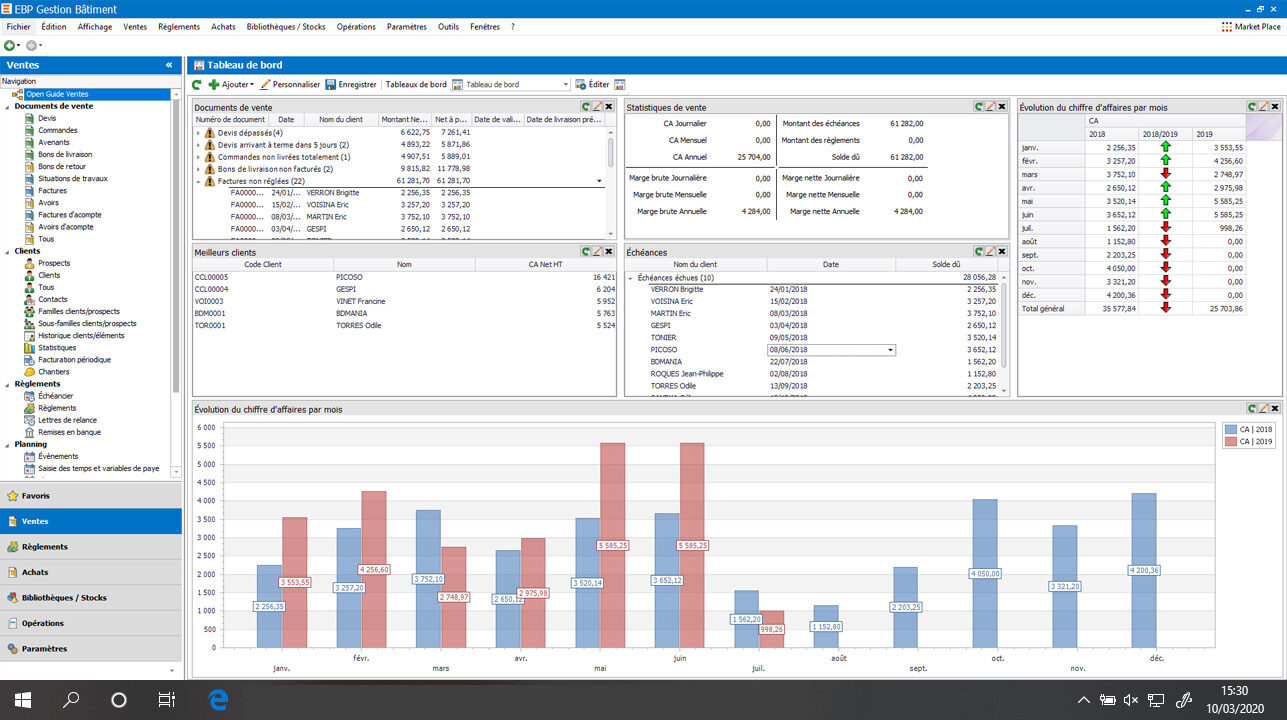Viewport: 1287px width, 720px height.
Task: Open the Market Place link
Action: [x=1251, y=27]
